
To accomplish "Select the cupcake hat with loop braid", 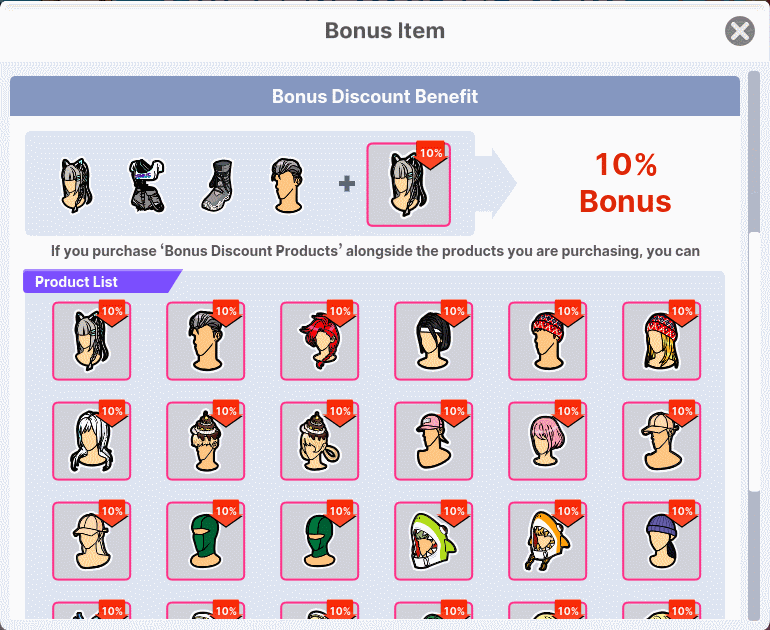I will (319, 440).
